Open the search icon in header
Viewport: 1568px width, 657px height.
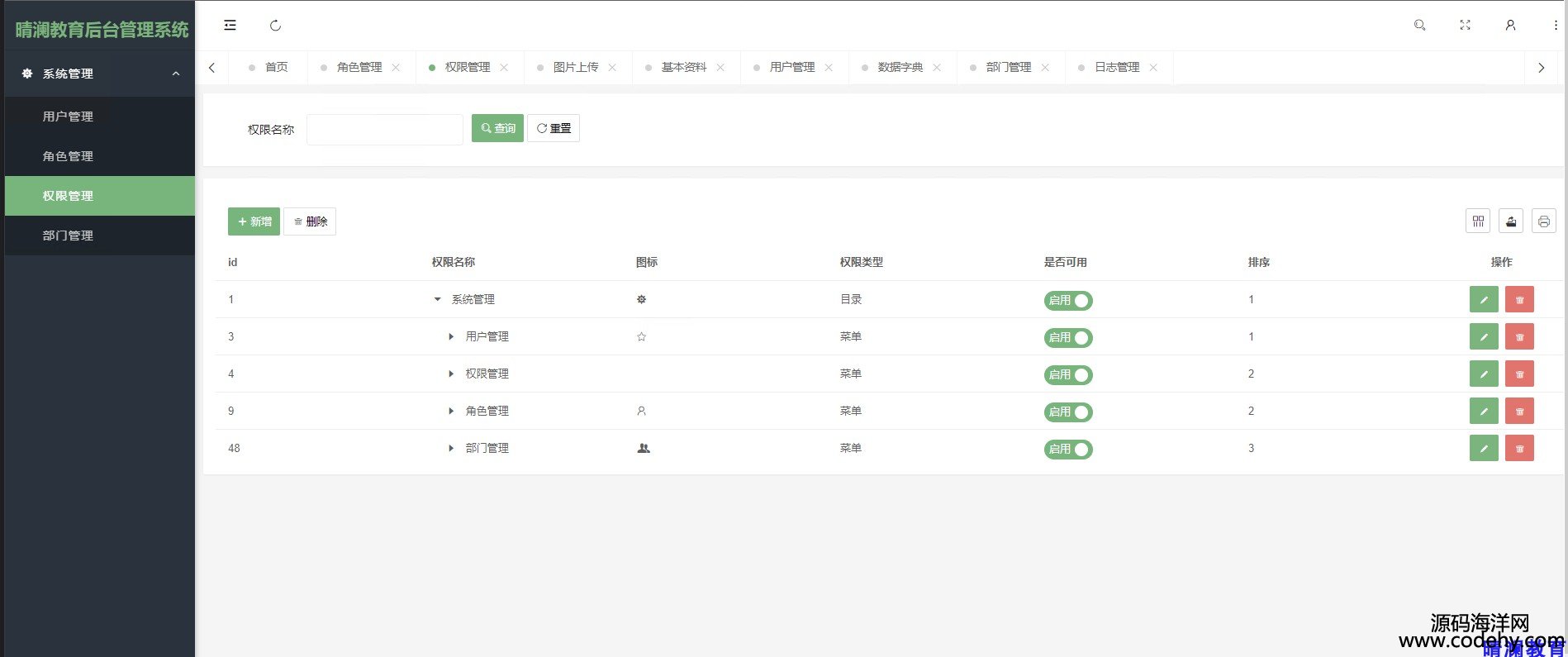point(1419,26)
